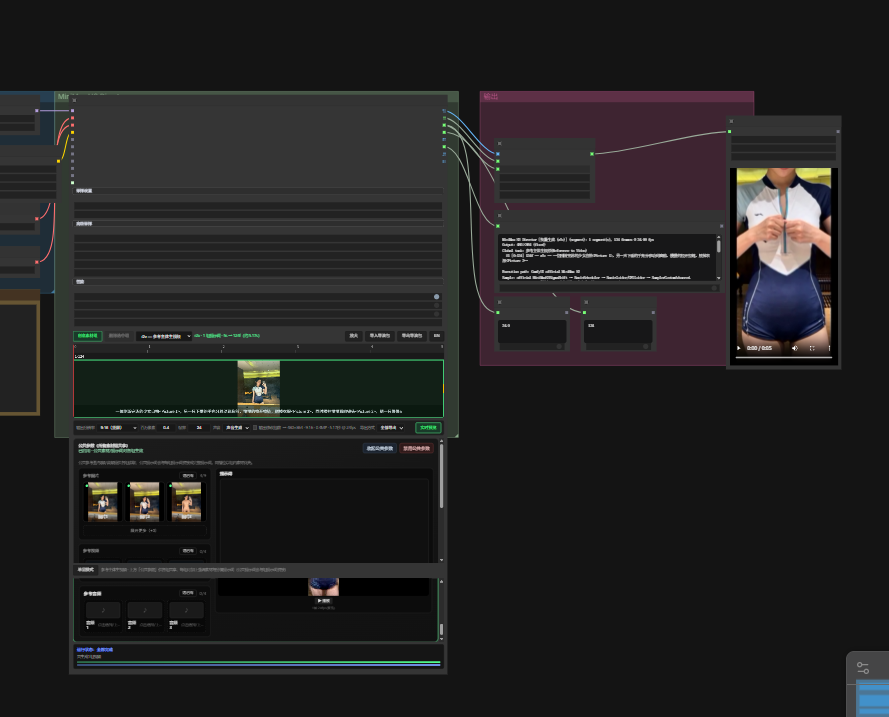The image size is (889, 717).
Task: Open the output video's three-dot options menu
Action: (x=829, y=348)
